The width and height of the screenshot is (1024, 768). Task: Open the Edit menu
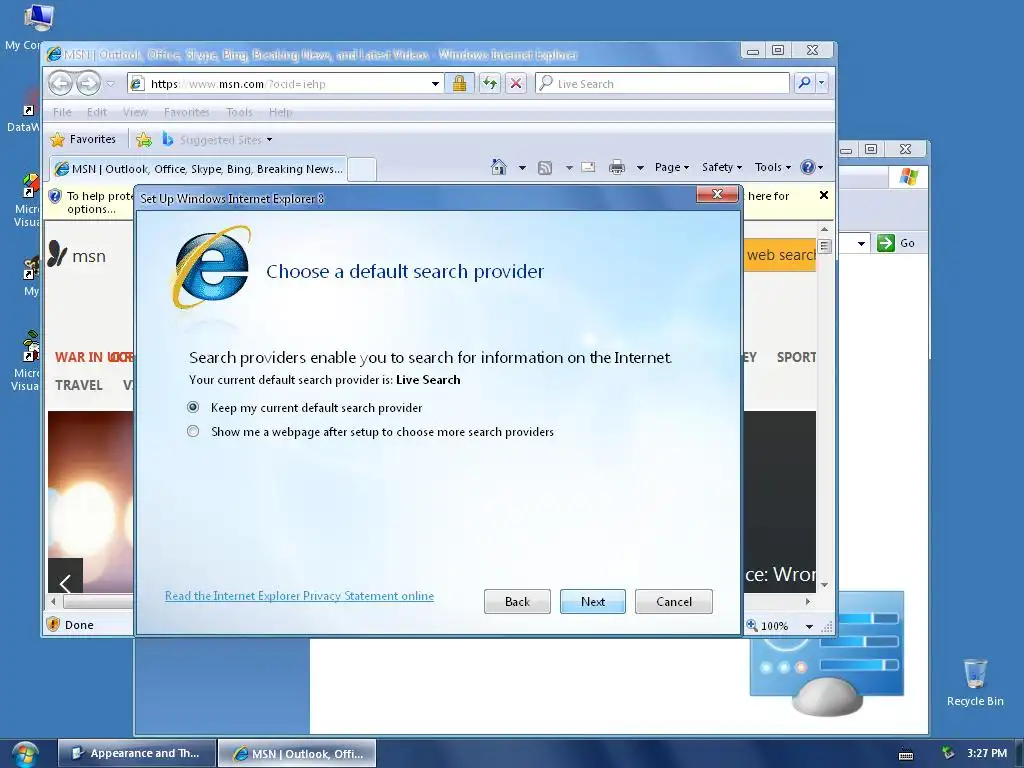pos(97,112)
